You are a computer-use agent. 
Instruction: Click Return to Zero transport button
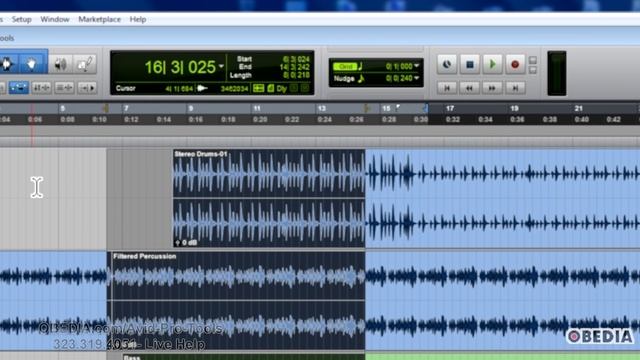447,88
